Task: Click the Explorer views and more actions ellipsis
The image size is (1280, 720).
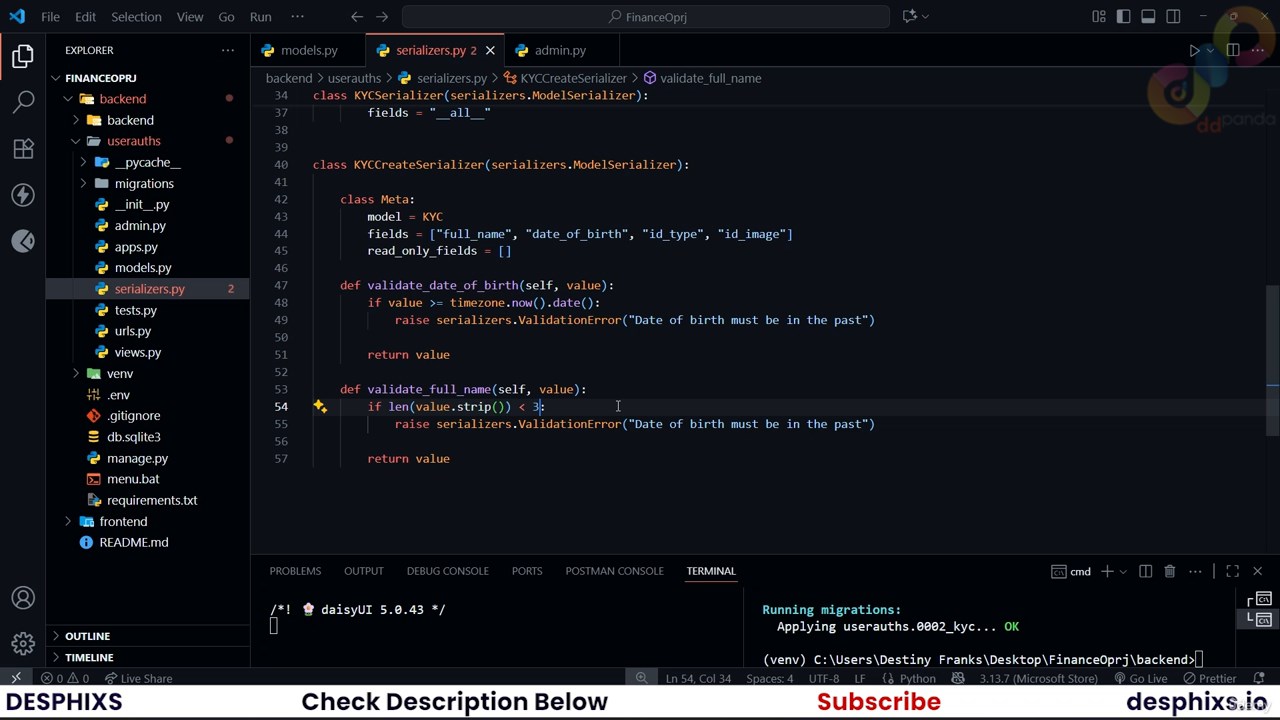Action: tap(228, 50)
